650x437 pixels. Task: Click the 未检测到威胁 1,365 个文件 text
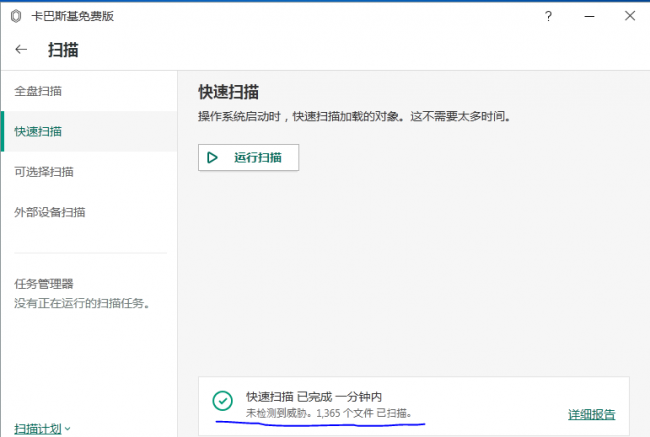click(x=329, y=413)
